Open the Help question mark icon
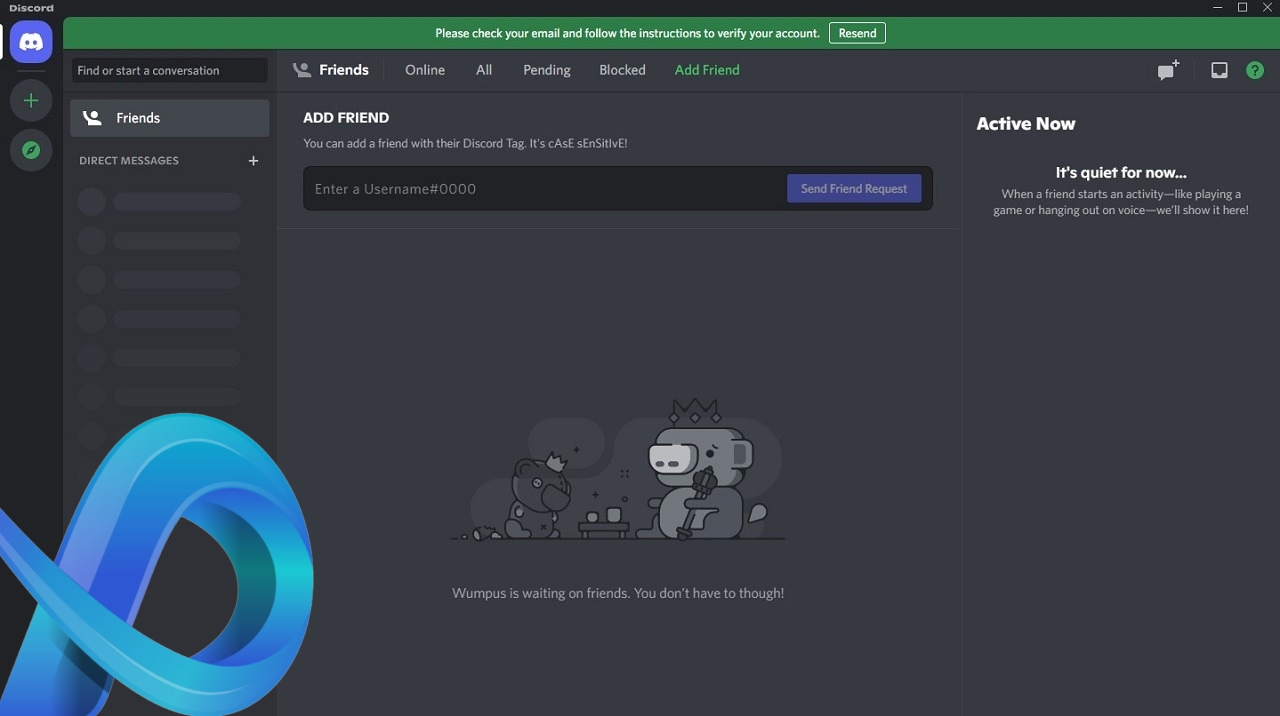The image size is (1280, 716). (x=1255, y=70)
